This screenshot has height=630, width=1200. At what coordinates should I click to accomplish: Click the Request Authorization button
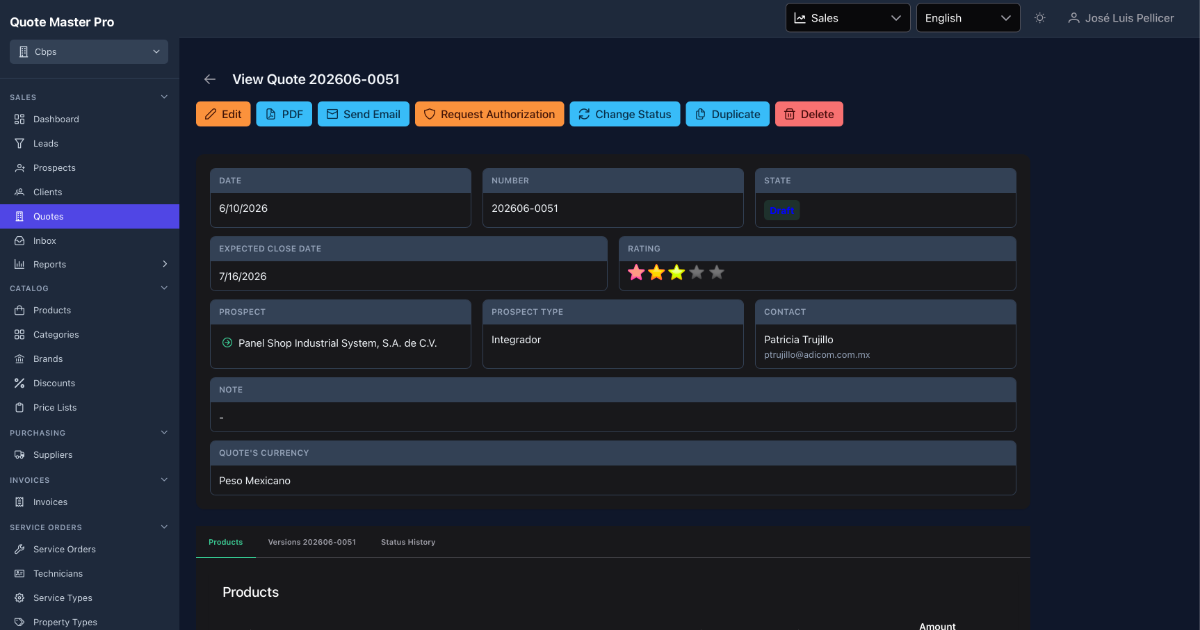point(489,114)
